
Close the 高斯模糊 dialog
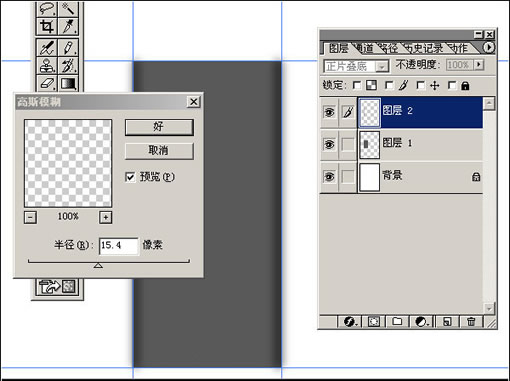194,102
